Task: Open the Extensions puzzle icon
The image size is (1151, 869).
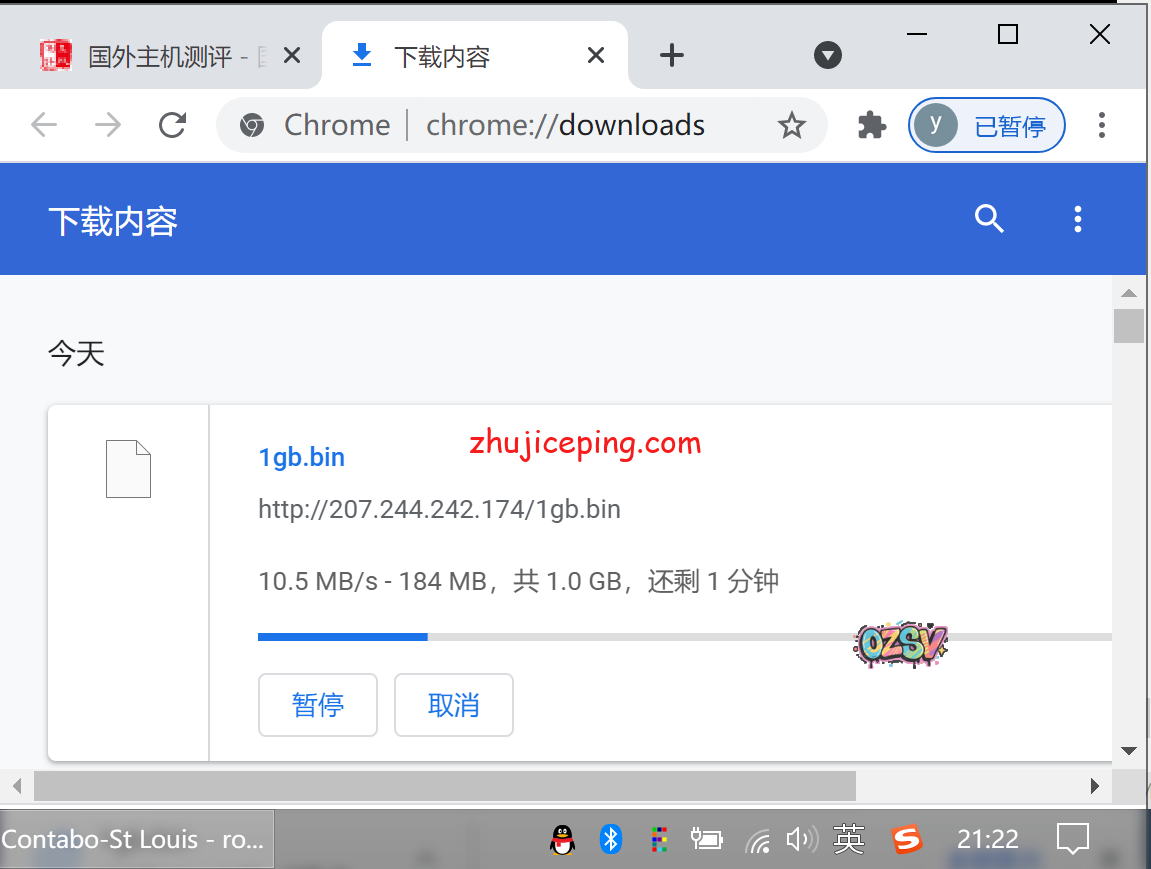Action: 872,125
